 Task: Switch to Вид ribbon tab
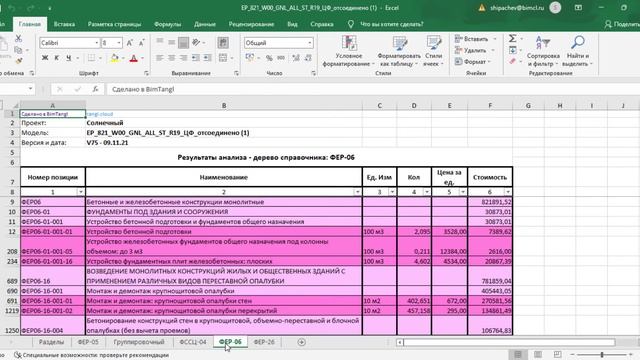pyautogui.click(x=292, y=24)
